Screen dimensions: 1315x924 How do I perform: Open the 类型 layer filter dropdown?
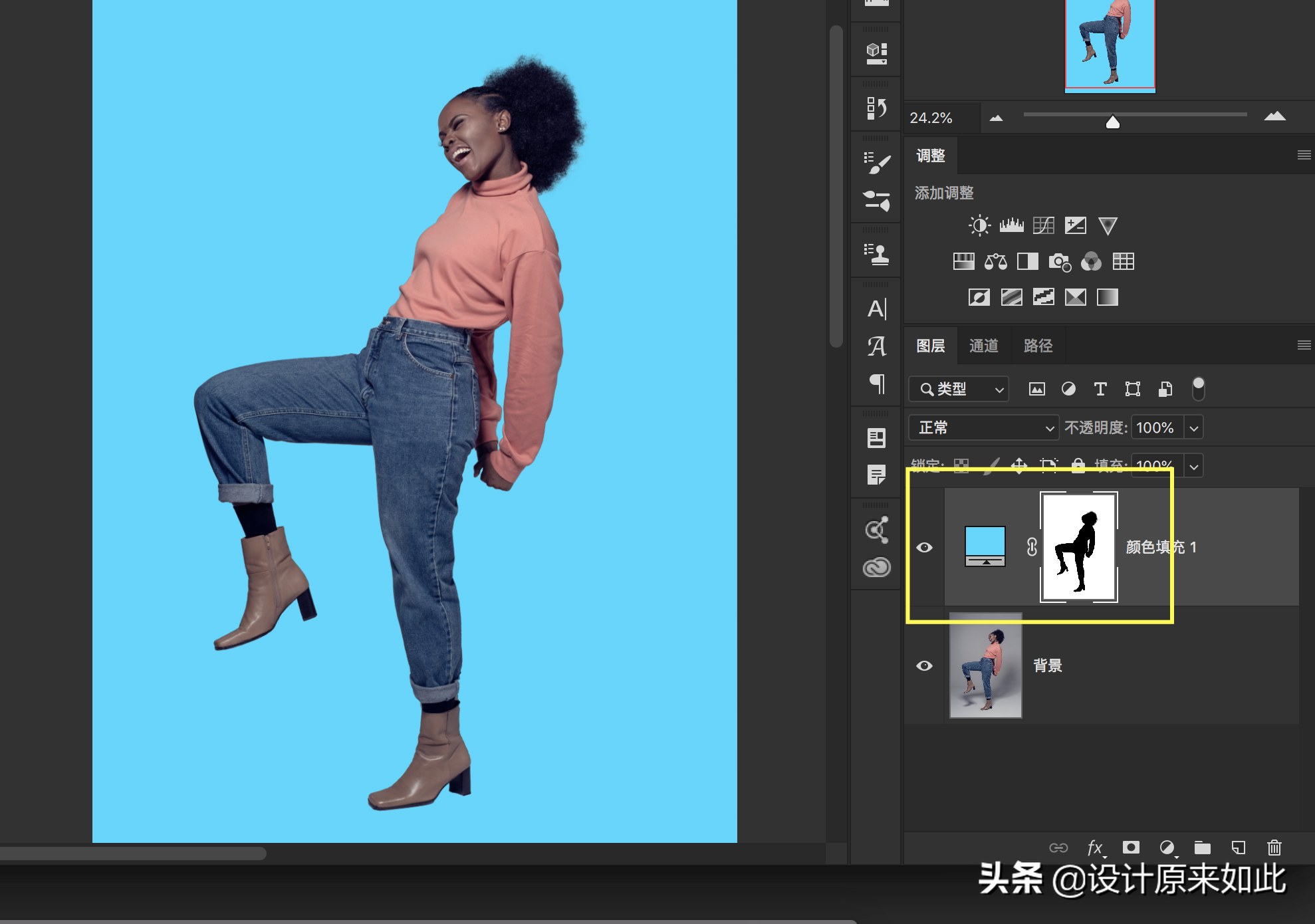tap(959, 389)
